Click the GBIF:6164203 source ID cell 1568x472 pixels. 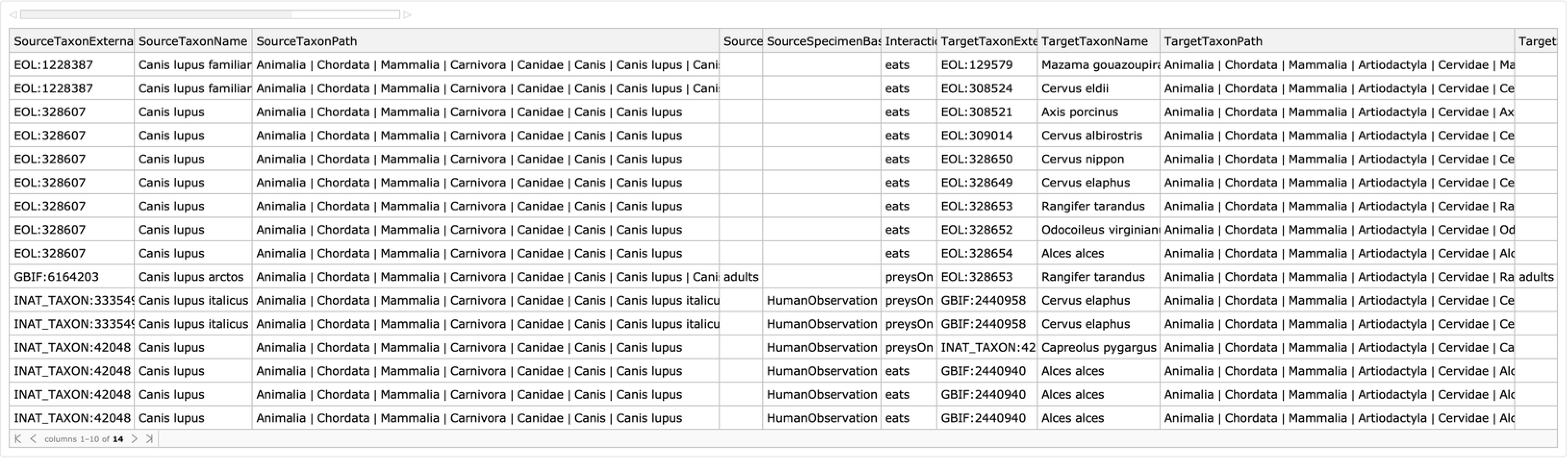pos(57,277)
